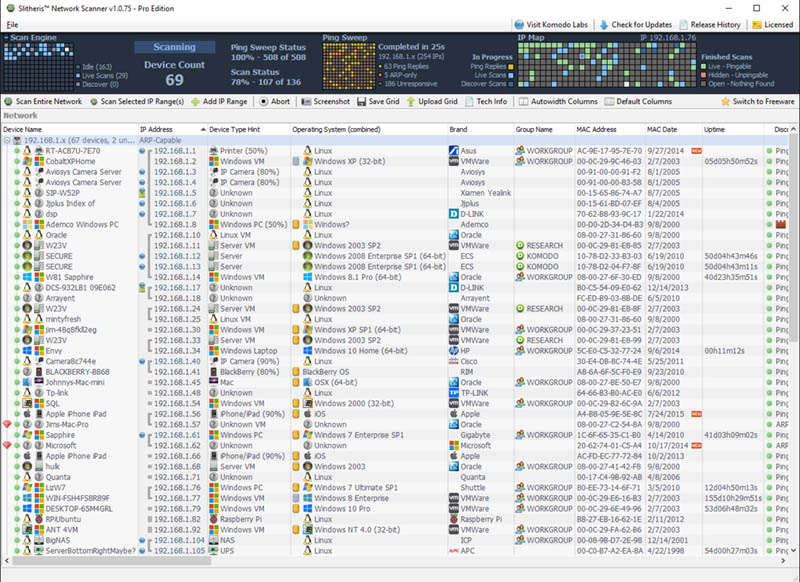The width and height of the screenshot is (800, 582).
Task: Click the Check for Updates arrow icon
Action: [x=603, y=24]
